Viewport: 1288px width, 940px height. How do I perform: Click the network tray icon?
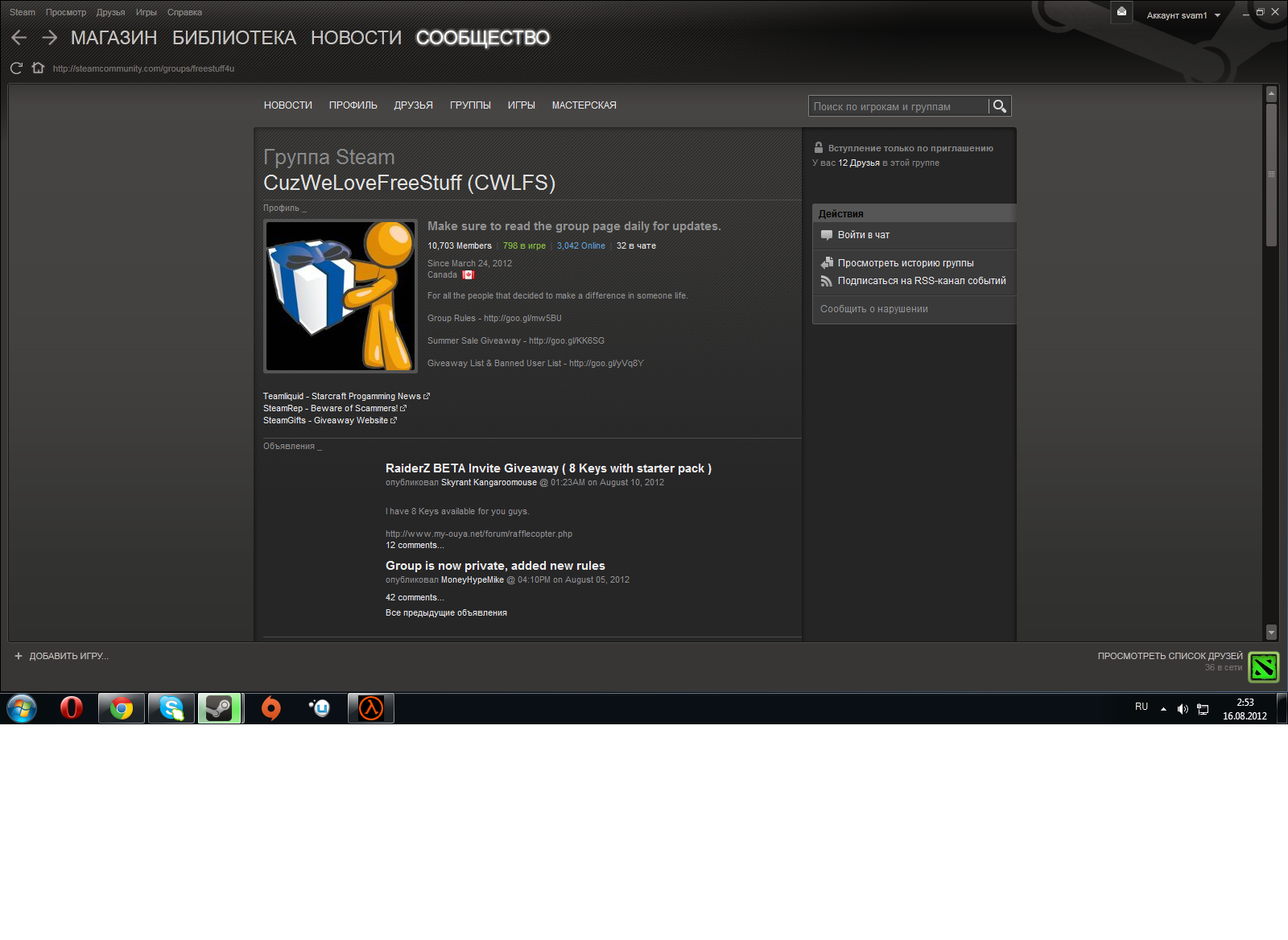click(x=1203, y=709)
